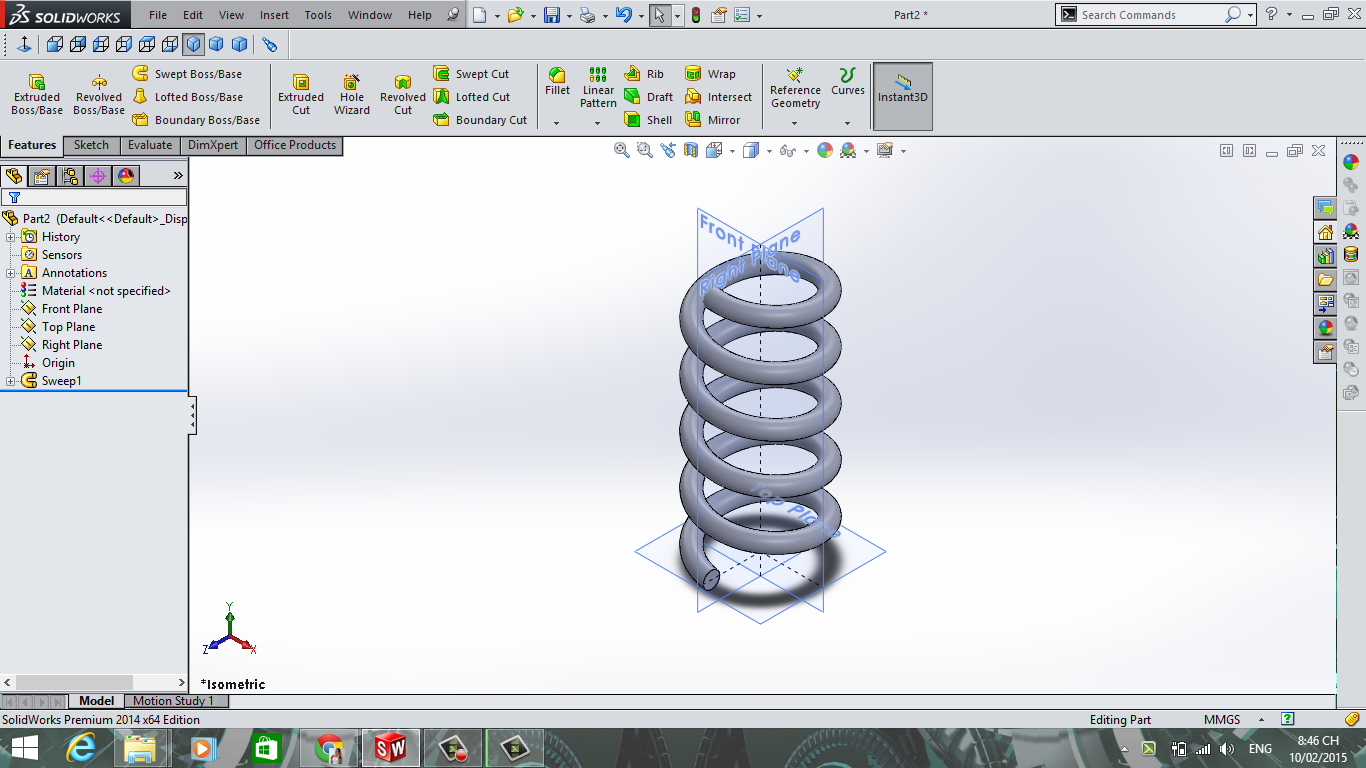
Task: Click Zoom to Area in view toolbar
Action: pyautogui.click(x=644, y=150)
